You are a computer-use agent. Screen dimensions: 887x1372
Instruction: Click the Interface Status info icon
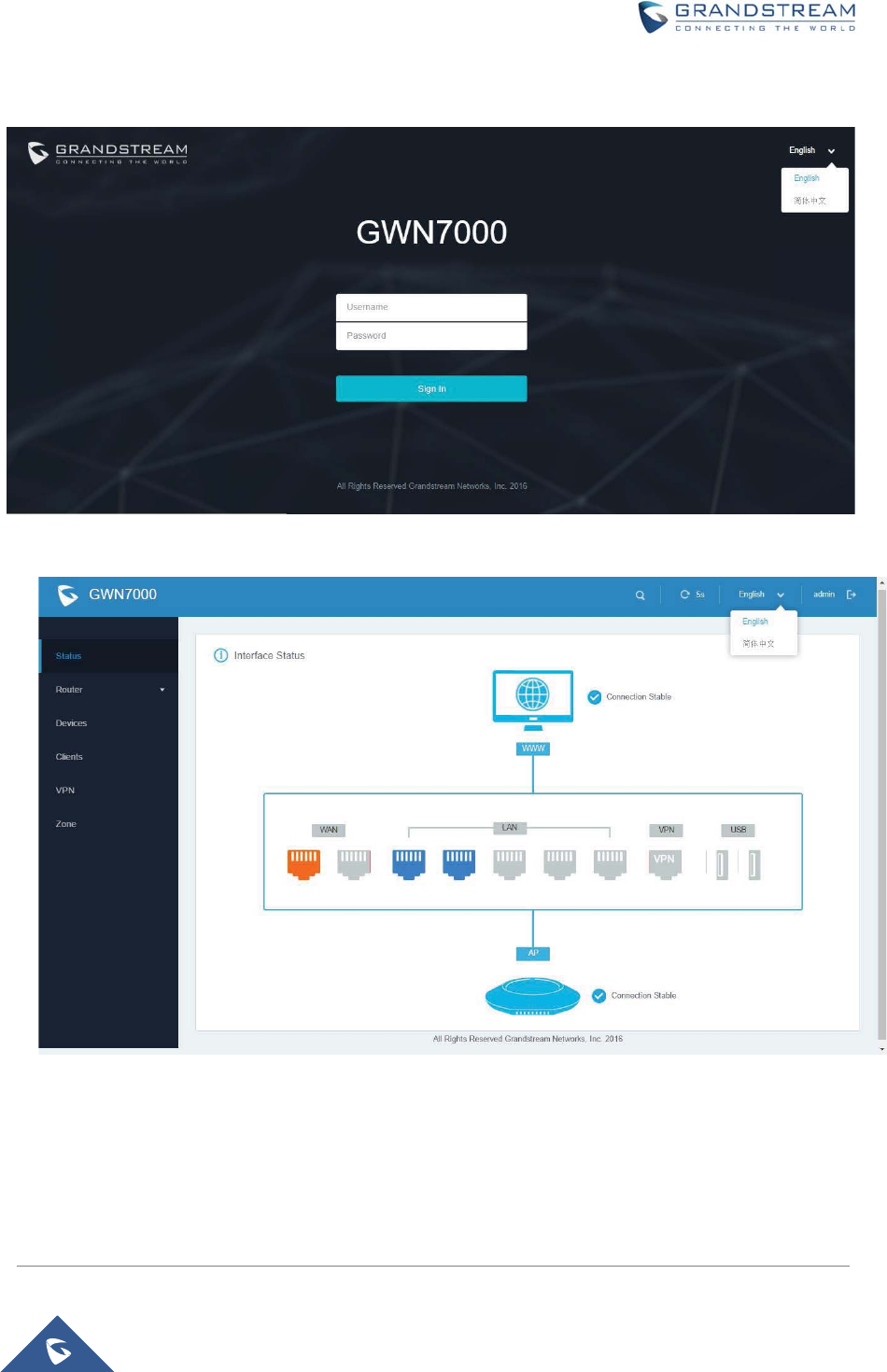coord(221,655)
